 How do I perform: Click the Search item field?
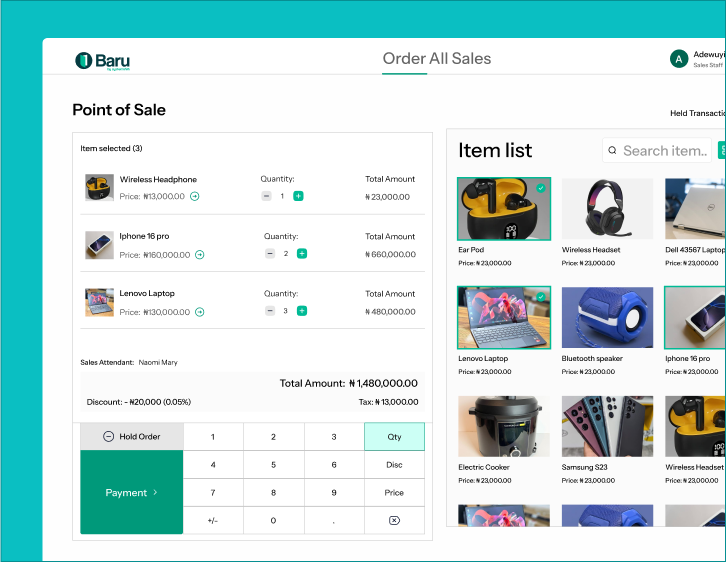pyautogui.click(x=657, y=150)
